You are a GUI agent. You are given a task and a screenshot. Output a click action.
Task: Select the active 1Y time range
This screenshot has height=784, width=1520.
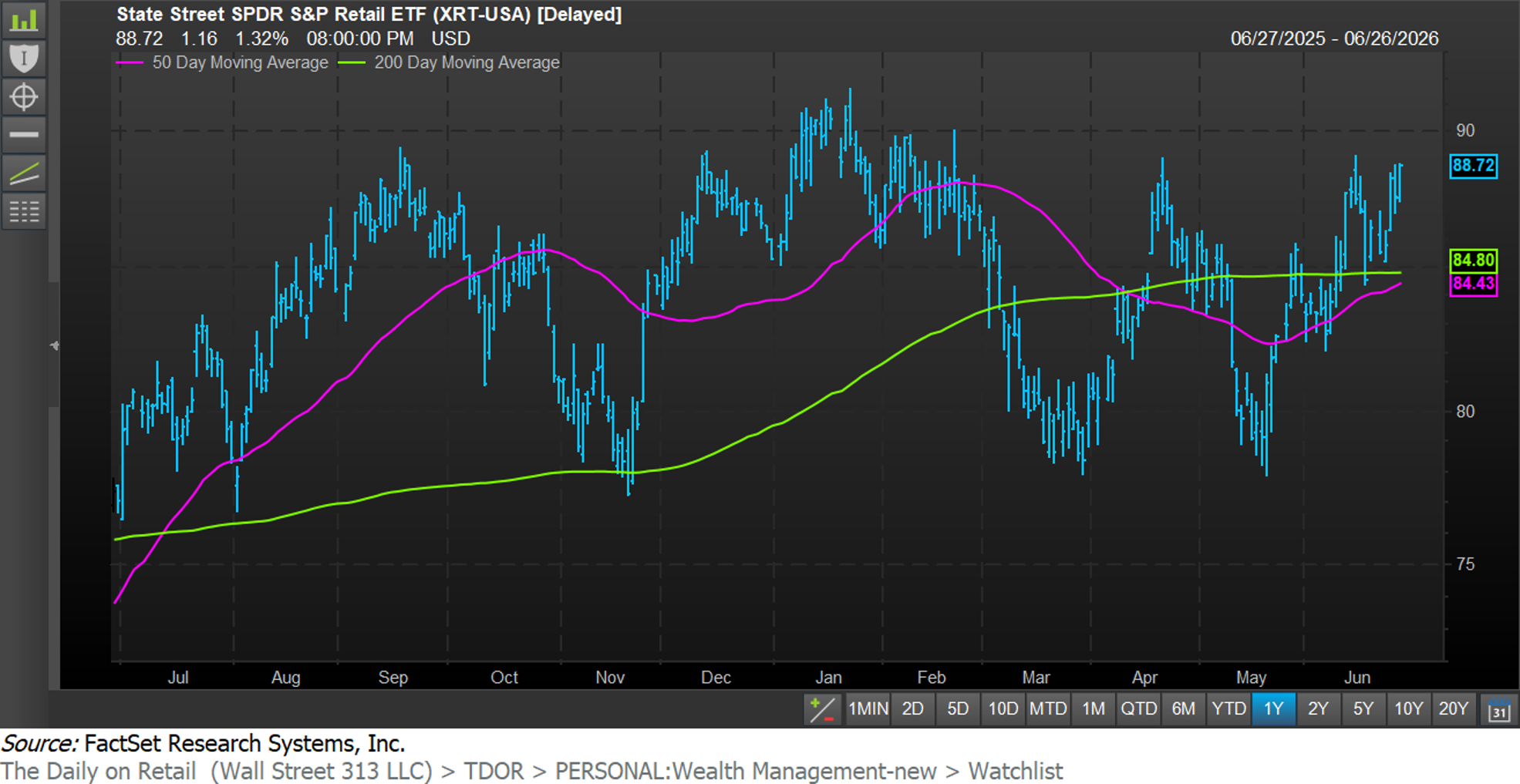click(1273, 709)
